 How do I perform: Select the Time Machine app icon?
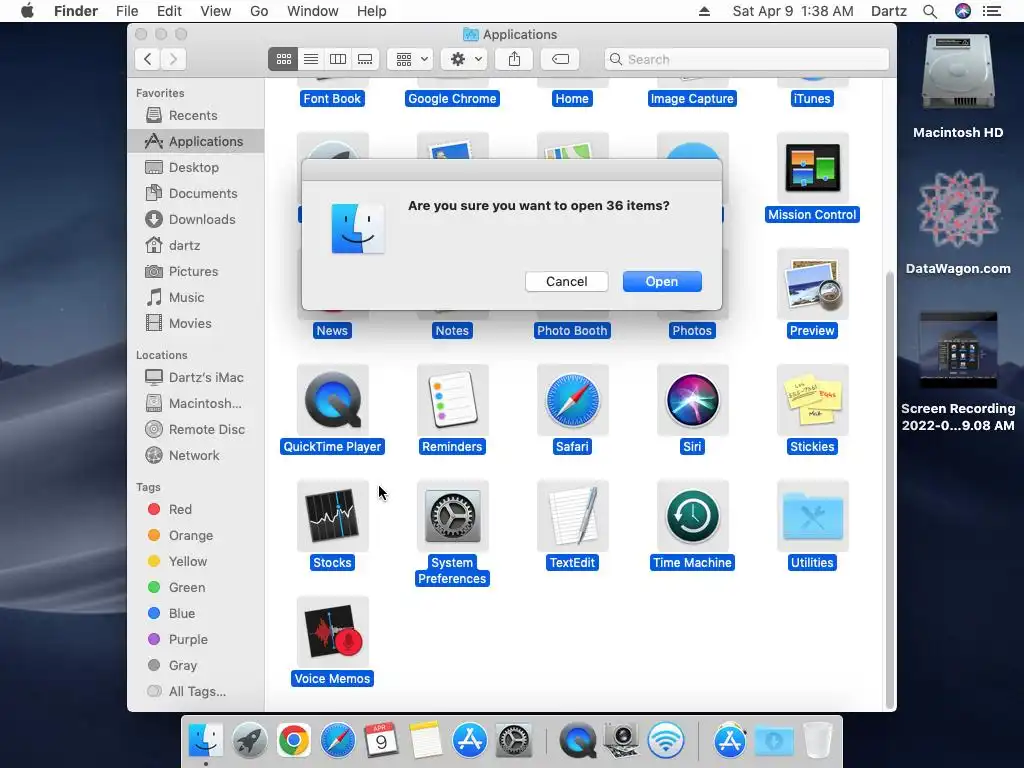coord(692,516)
